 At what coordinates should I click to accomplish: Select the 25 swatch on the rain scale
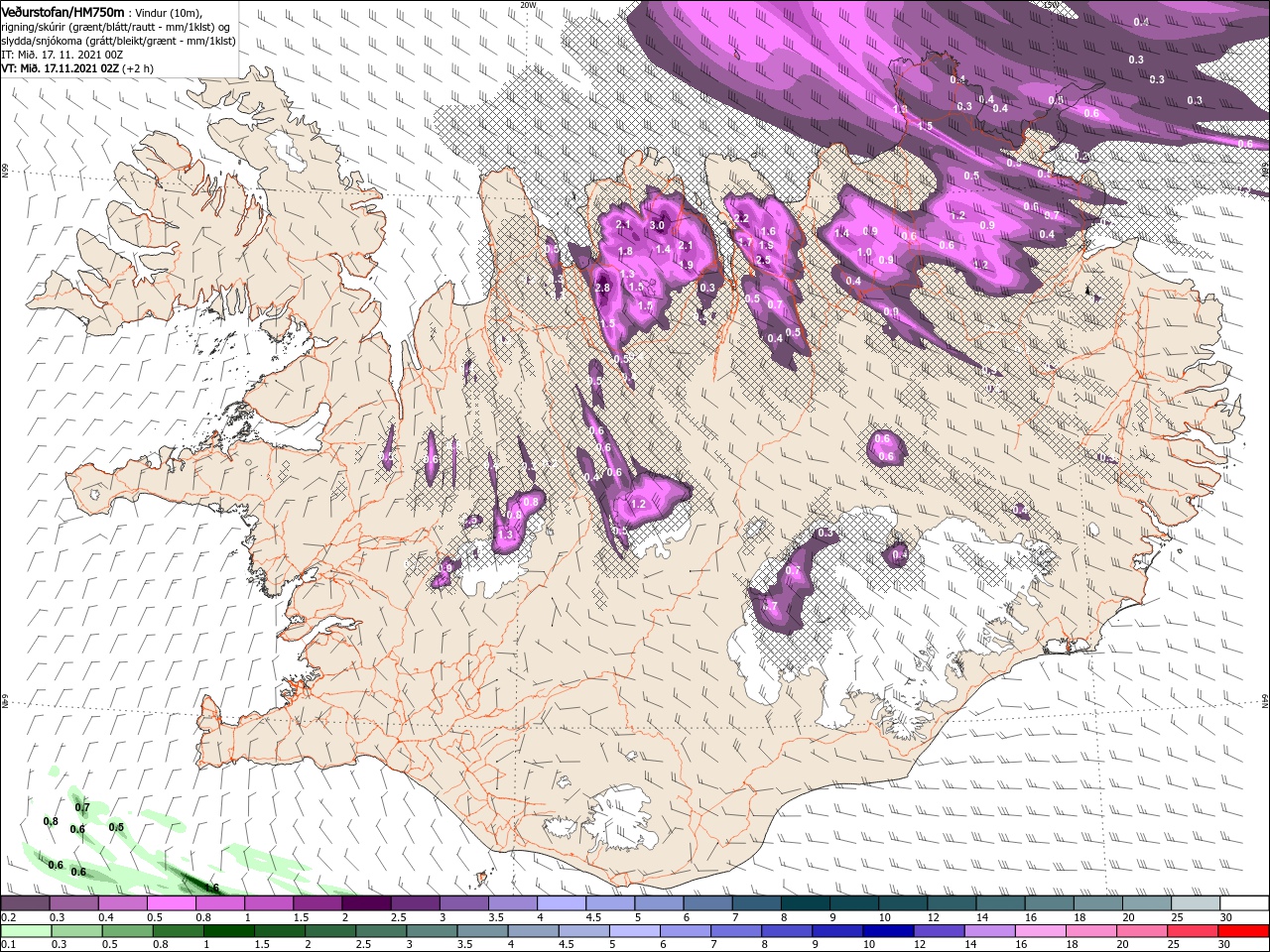pyautogui.click(x=1193, y=930)
